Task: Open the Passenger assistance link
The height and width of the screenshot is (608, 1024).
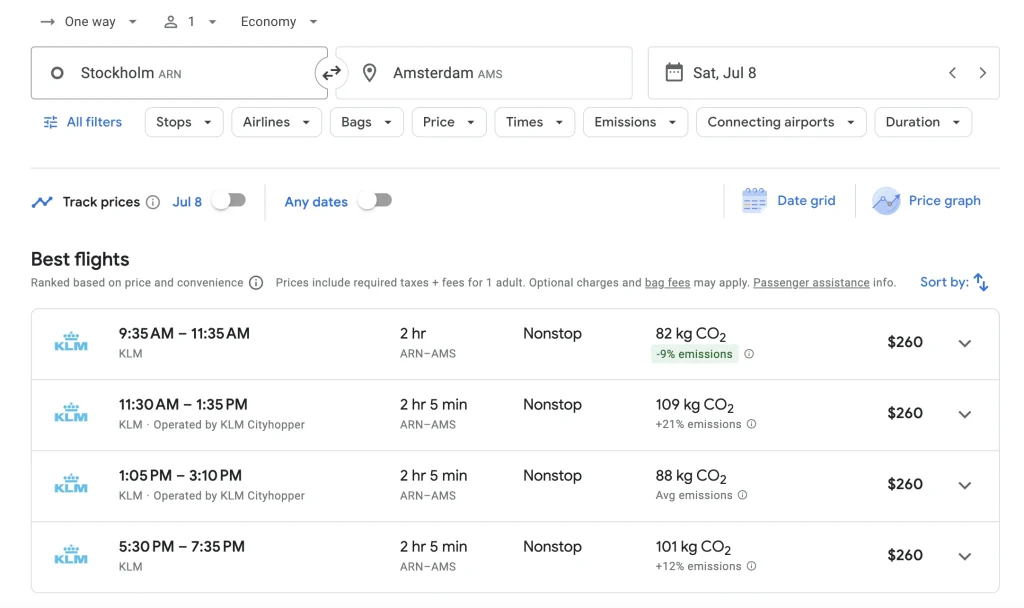Action: pos(811,283)
